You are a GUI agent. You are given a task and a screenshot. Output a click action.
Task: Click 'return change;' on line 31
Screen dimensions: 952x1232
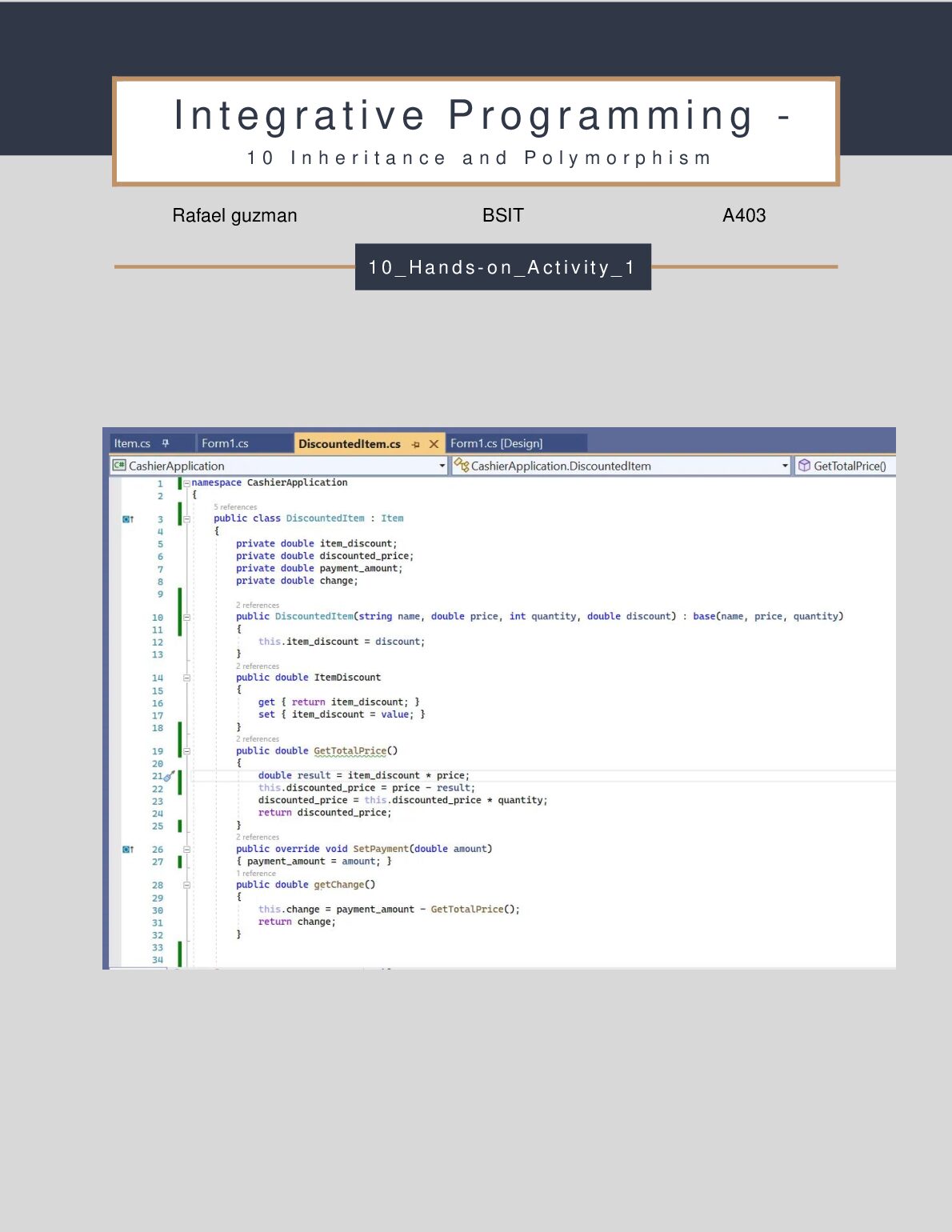pos(297,922)
